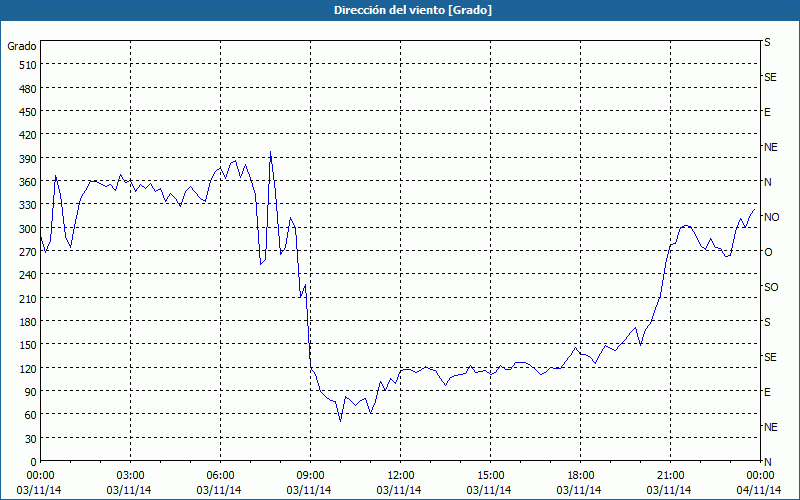This screenshot has height=500, width=800.
Task: Click the 06:00 time axis label
Action: [220, 476]
